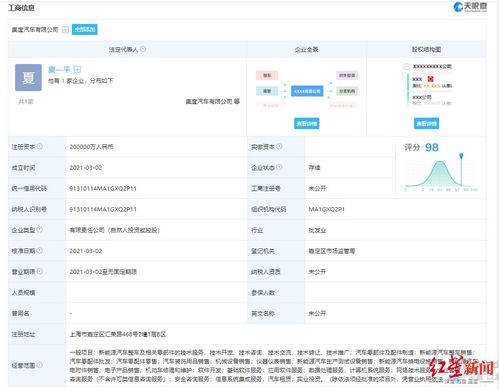
Task: Click 查看详情 button under 企业全景
Action: pos(307,124)
